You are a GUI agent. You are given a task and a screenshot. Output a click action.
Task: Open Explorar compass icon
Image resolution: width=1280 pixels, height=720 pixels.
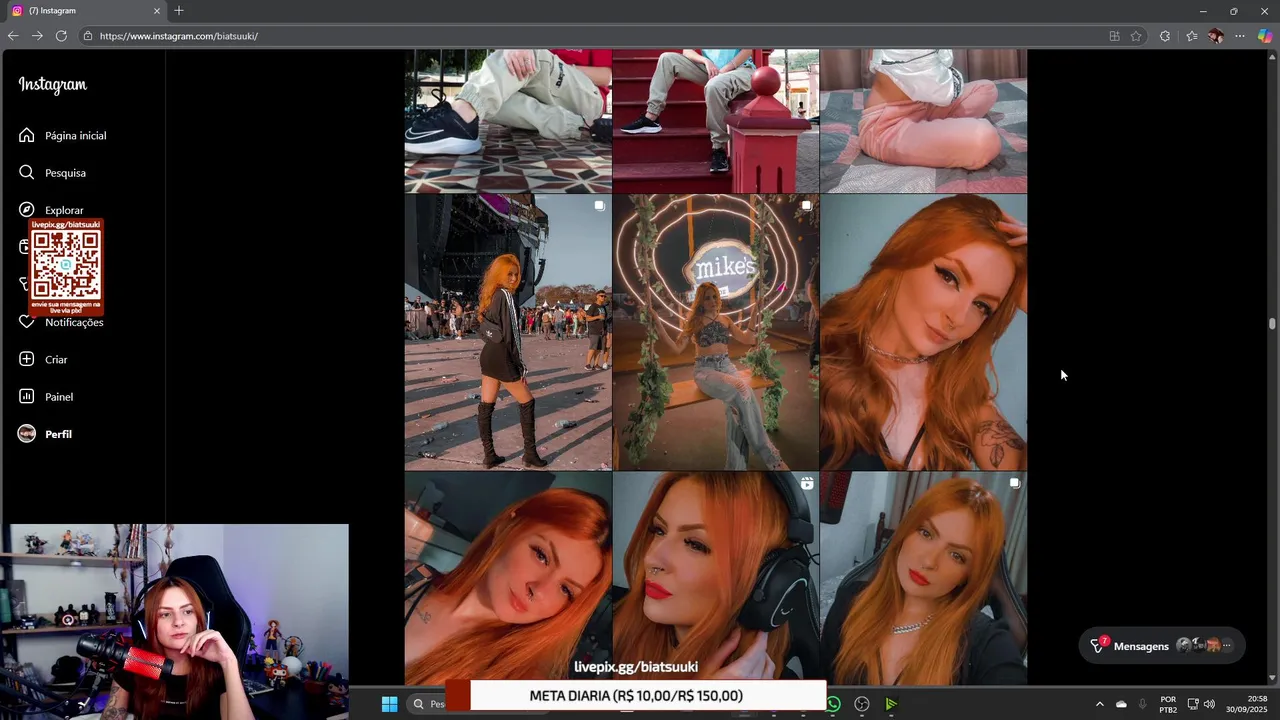(27, 210)
